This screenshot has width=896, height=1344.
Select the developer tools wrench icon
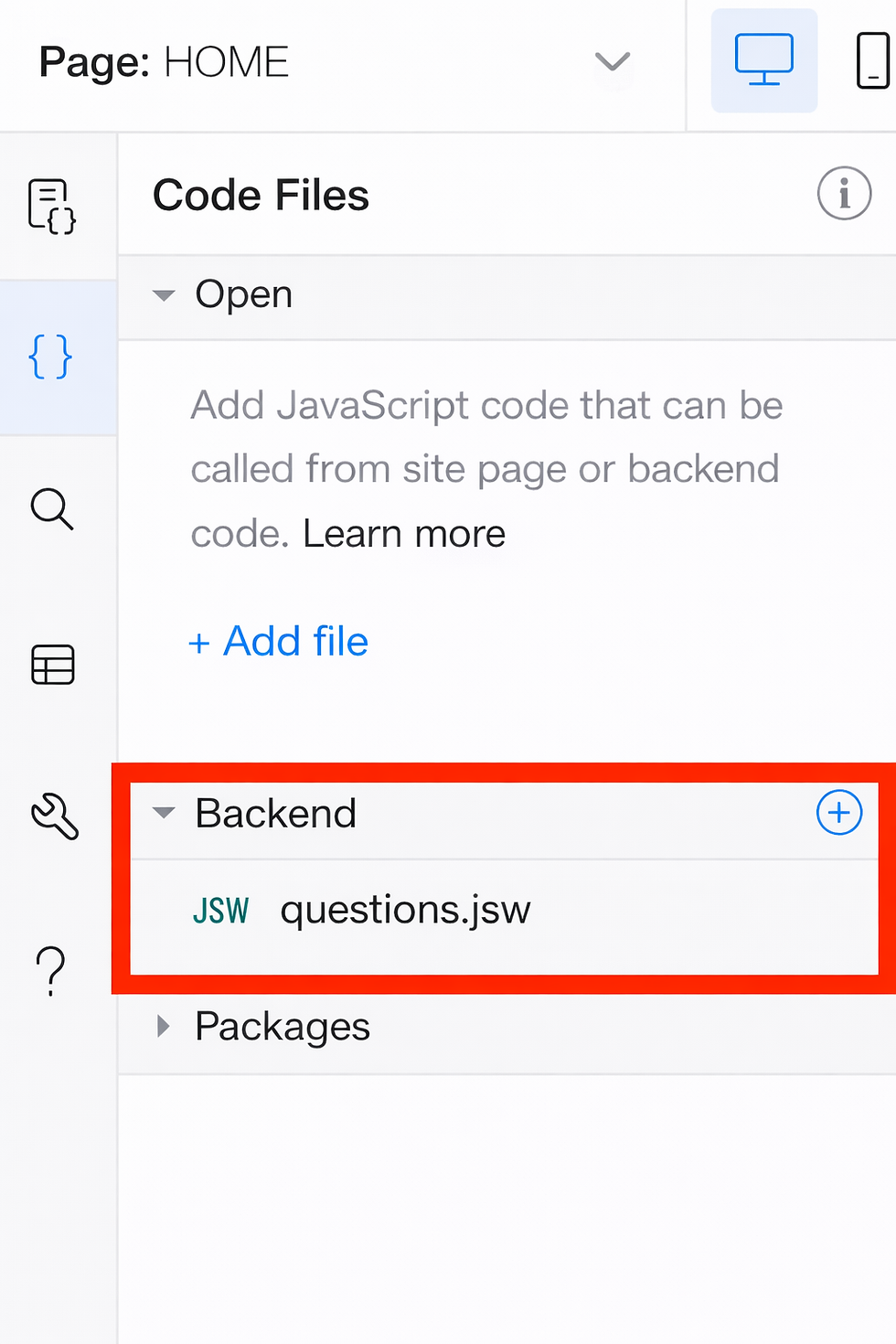pos(52,816)
